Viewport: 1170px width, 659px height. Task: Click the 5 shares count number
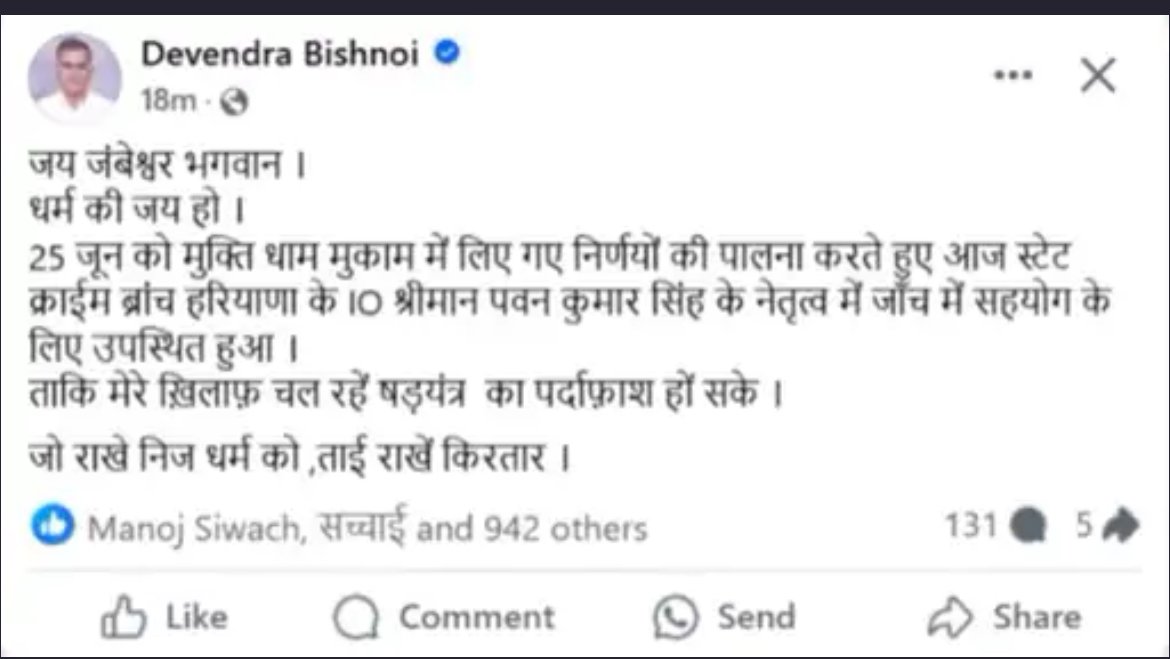point(1084,525)
